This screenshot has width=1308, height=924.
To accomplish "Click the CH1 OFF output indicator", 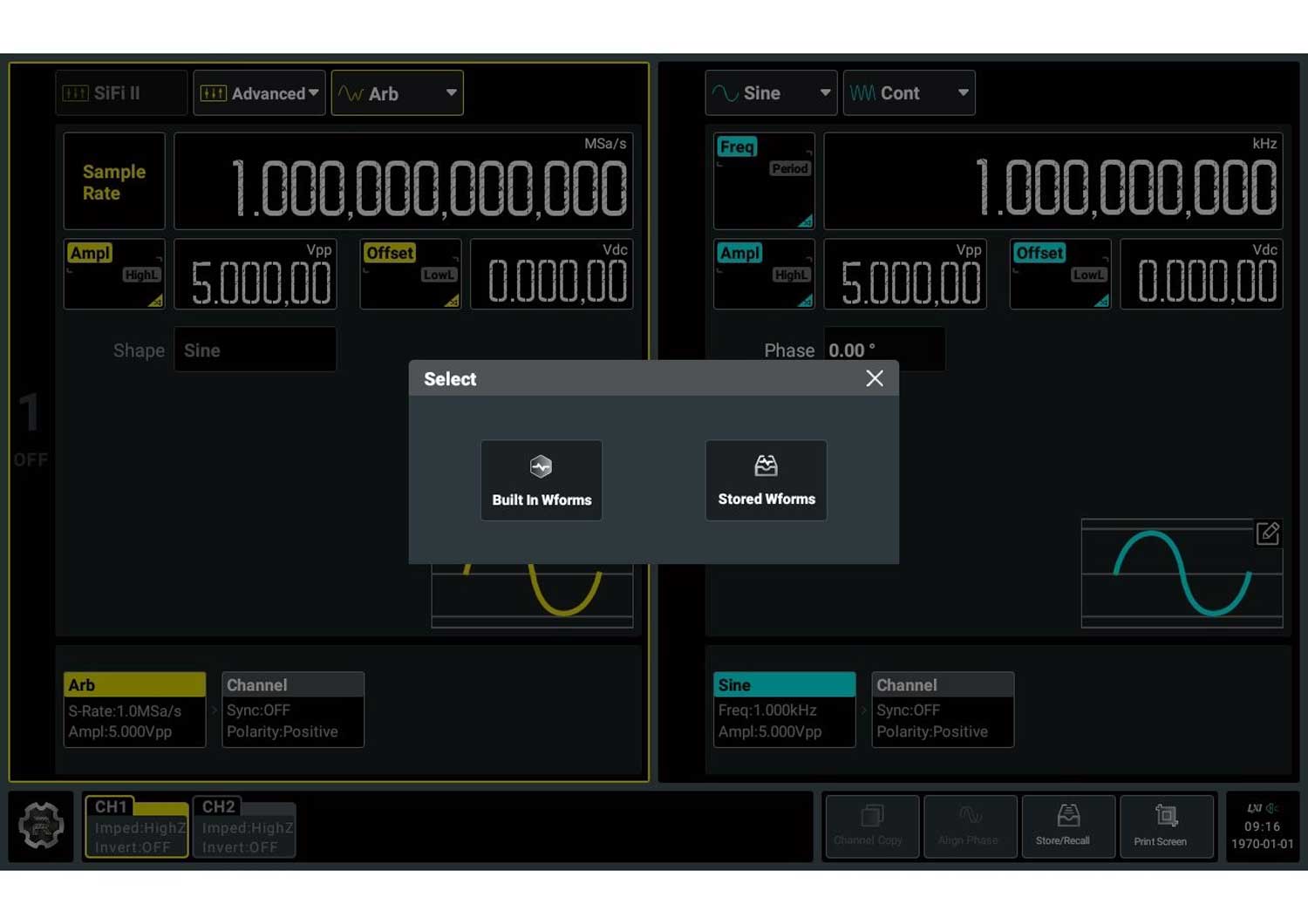I will click(x=31, y=459).
